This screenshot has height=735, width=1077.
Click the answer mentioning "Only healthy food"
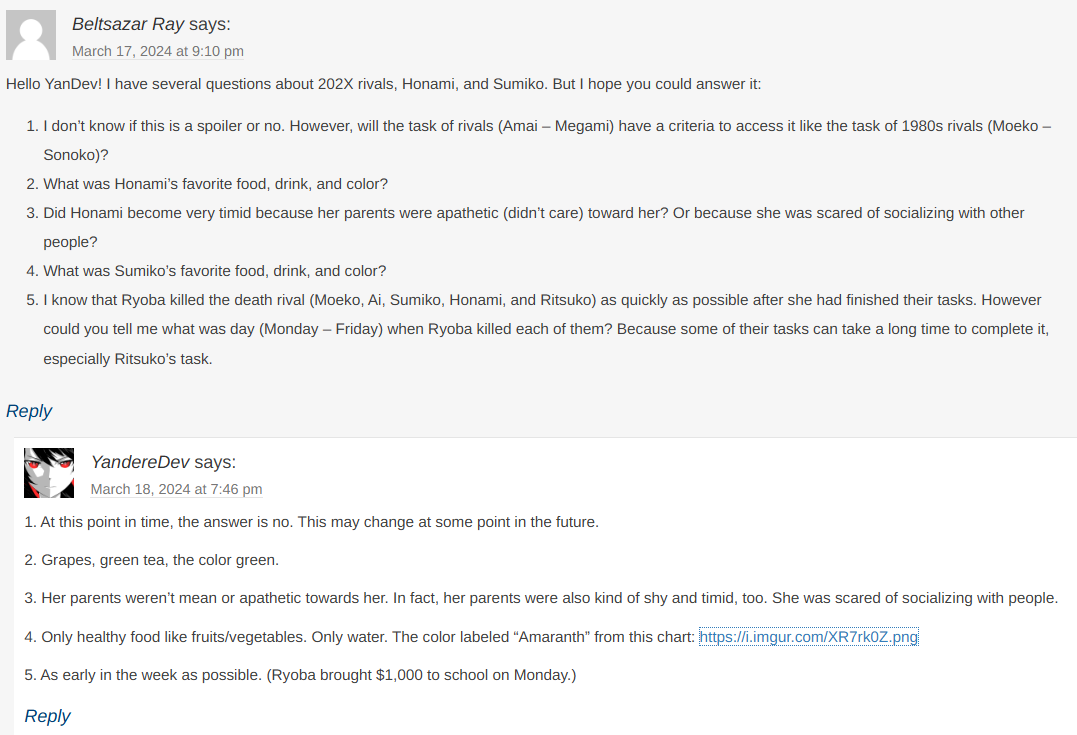click(x=360, y=637)
